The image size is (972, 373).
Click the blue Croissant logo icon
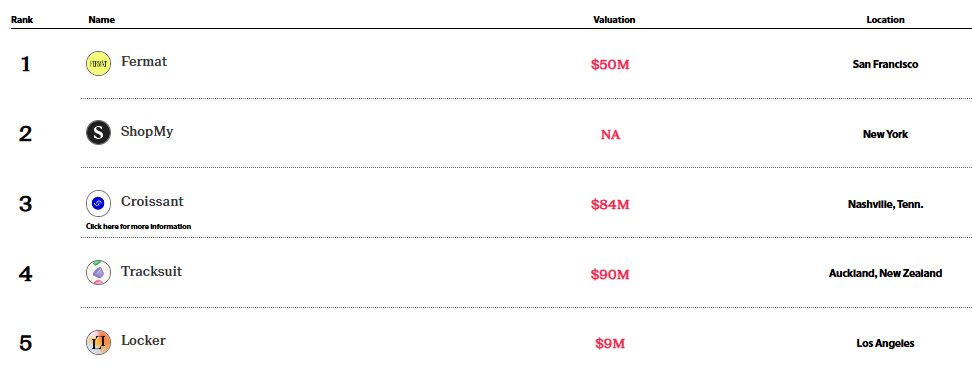click(x=99, y=203)
